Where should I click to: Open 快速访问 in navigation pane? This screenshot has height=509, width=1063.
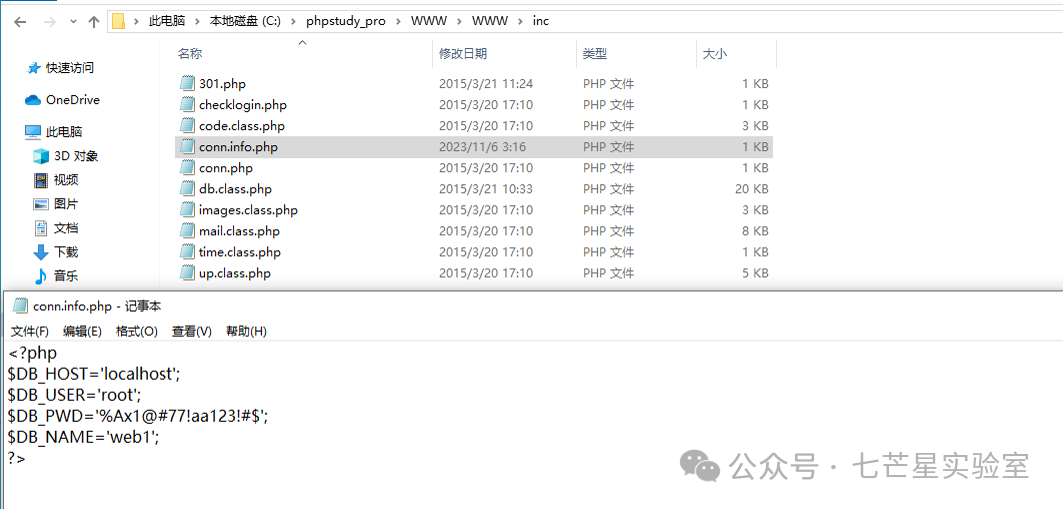tap(69, 68)
